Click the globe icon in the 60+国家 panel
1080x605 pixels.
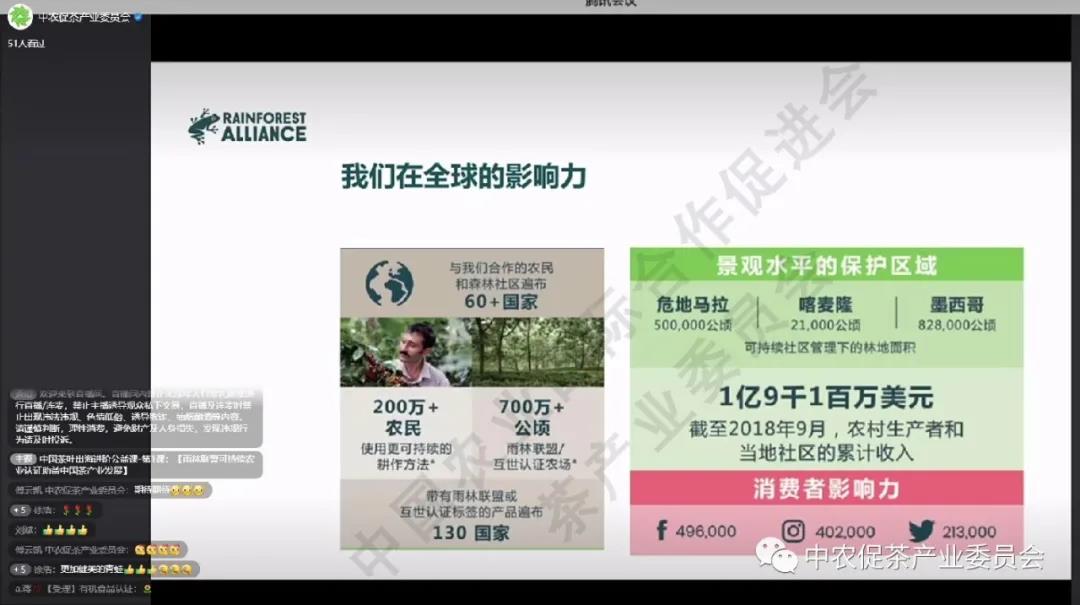point(389,283)
